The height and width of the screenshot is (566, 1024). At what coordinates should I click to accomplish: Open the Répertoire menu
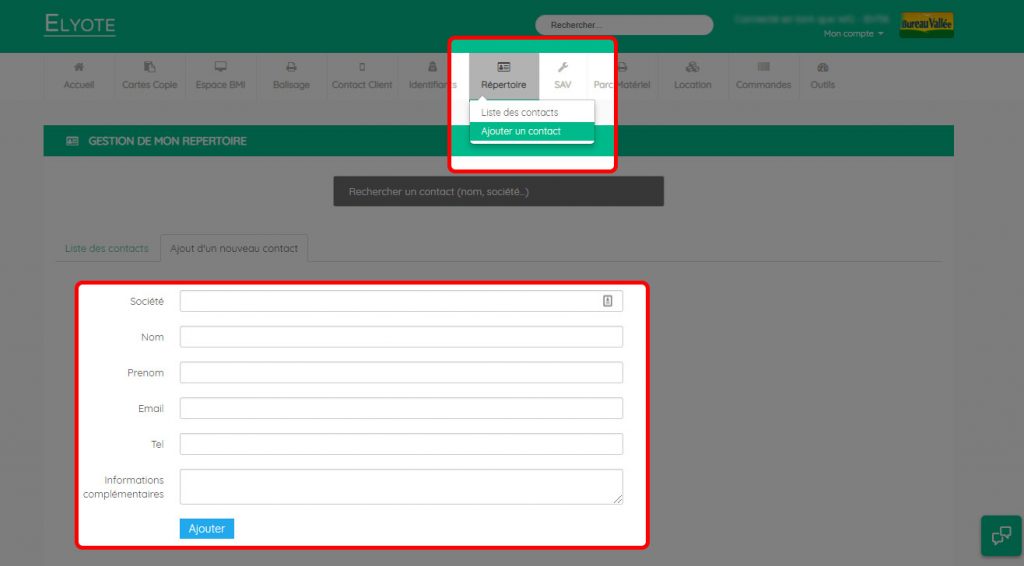click(x=504, y=76)
